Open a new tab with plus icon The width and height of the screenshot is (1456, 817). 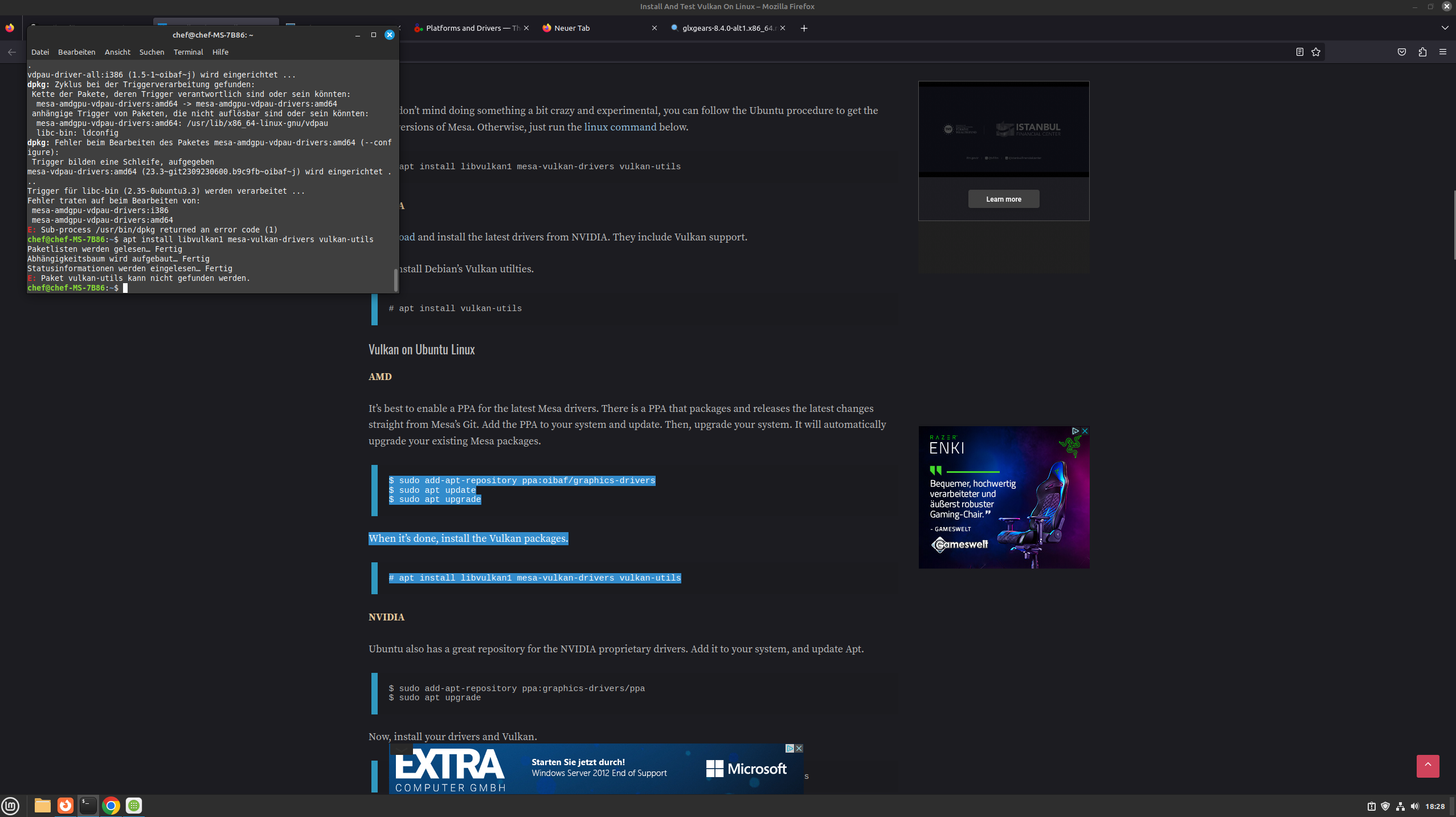(804, 28)
